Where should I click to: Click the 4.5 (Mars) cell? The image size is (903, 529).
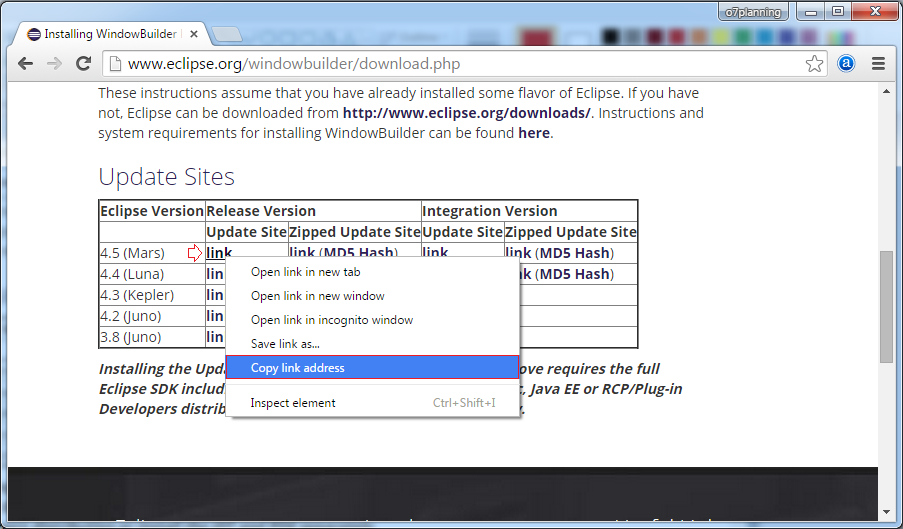(152, 253)
